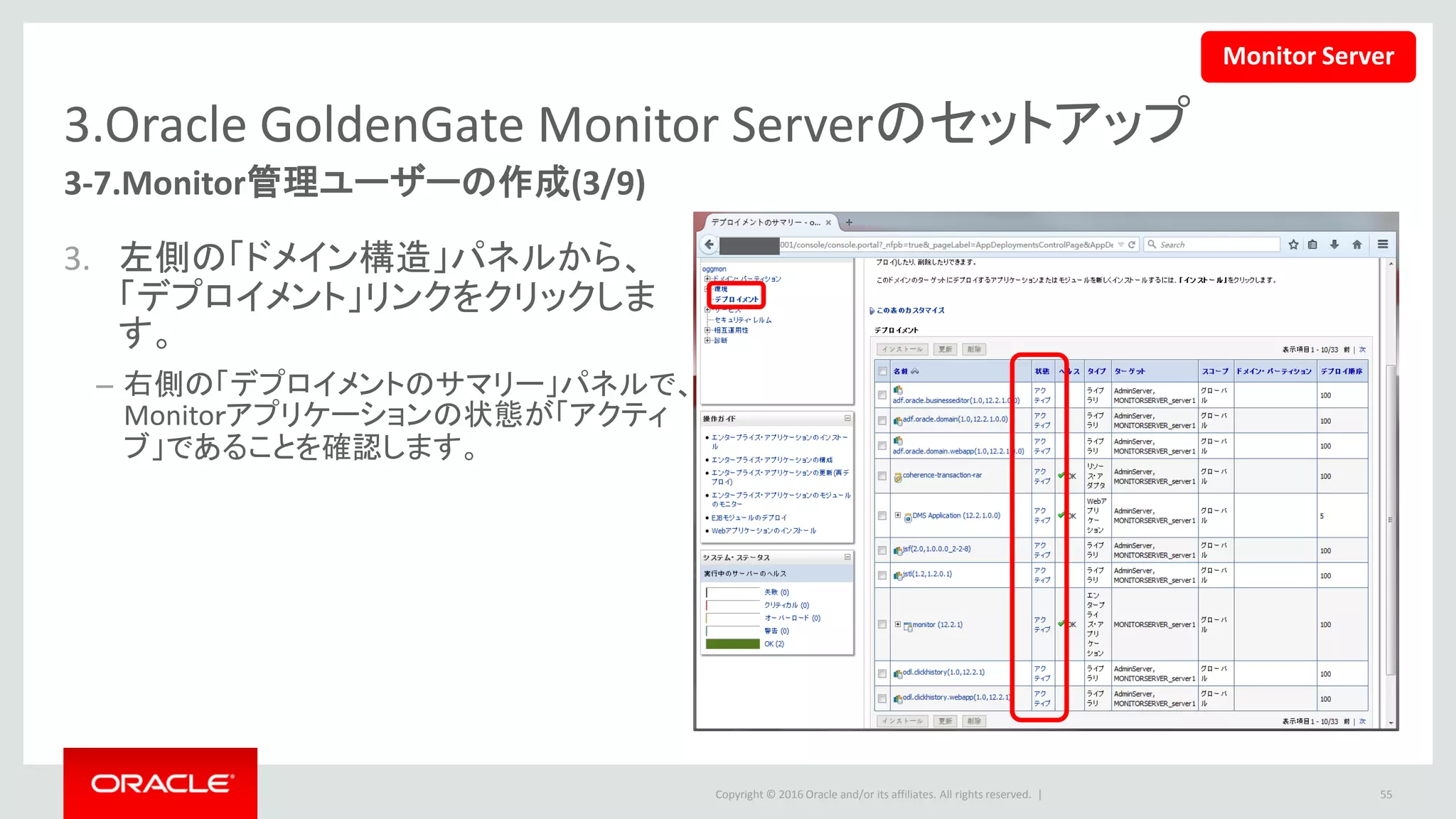1456x819 pixels.
Task: Click the coherence-transaction-rar adapter icon
Action: tap(898, 477)
